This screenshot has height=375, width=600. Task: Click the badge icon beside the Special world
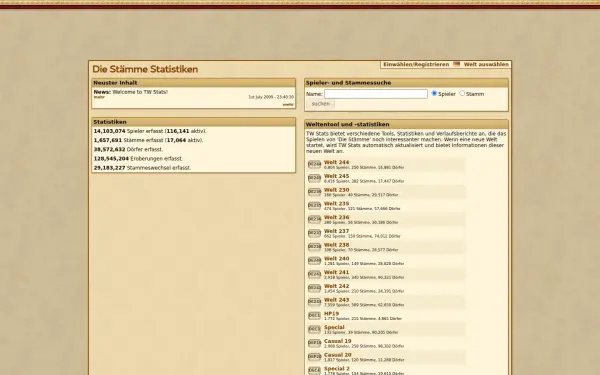pos(315,330)
